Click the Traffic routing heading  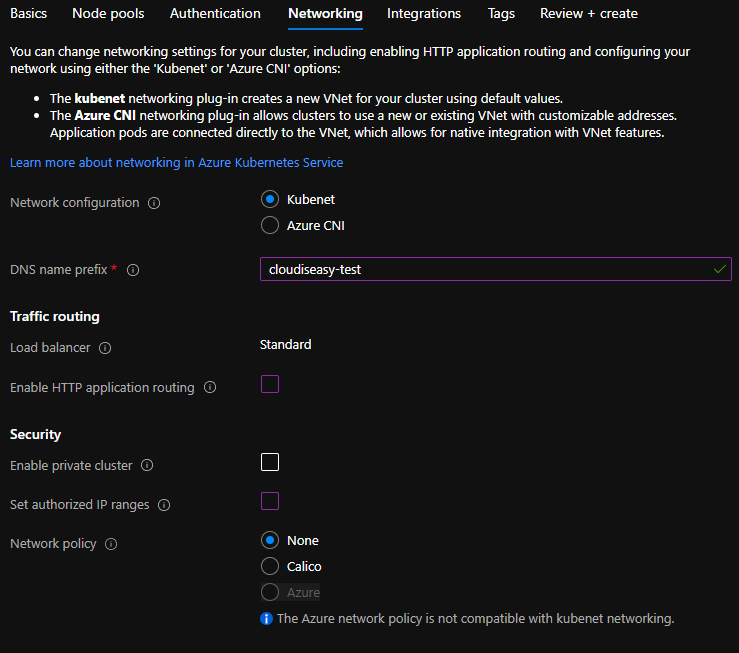coord(55,317)
